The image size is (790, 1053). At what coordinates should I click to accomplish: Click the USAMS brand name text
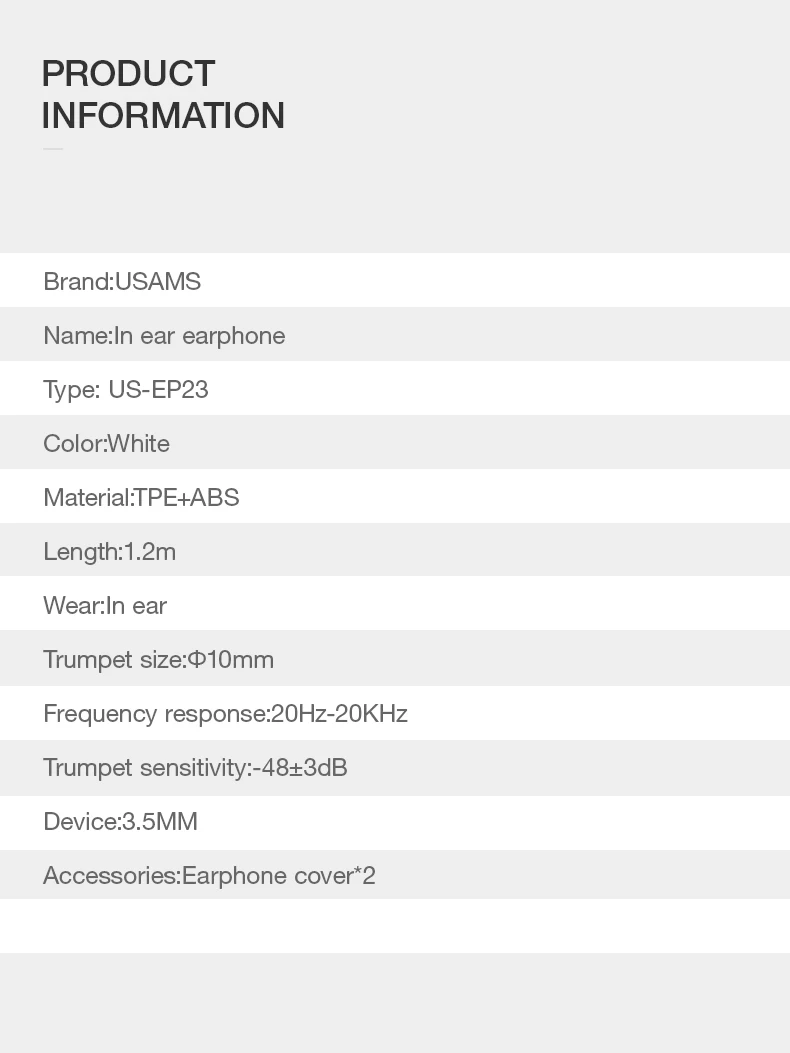point(158,281)
